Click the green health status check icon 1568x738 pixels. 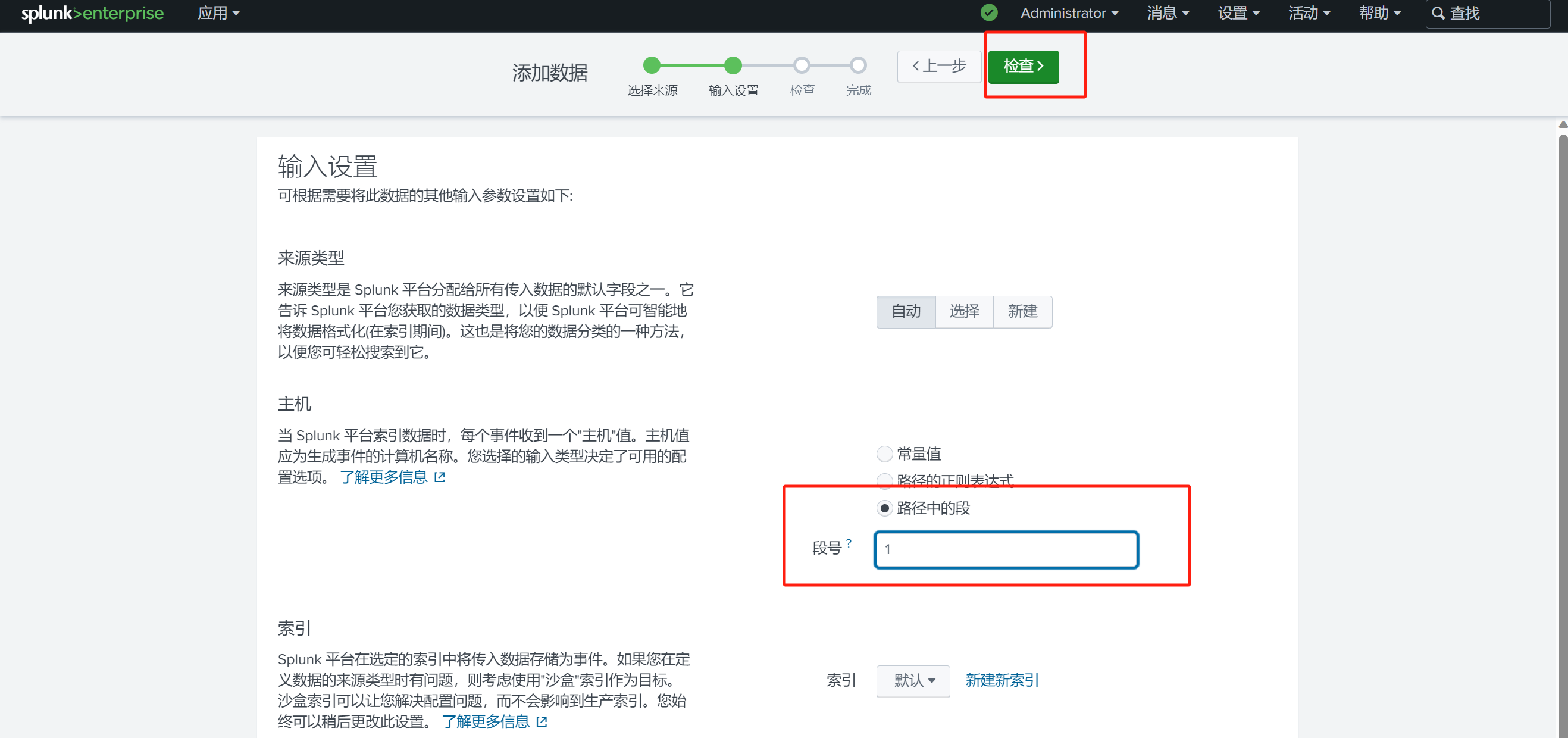[989, 12]
